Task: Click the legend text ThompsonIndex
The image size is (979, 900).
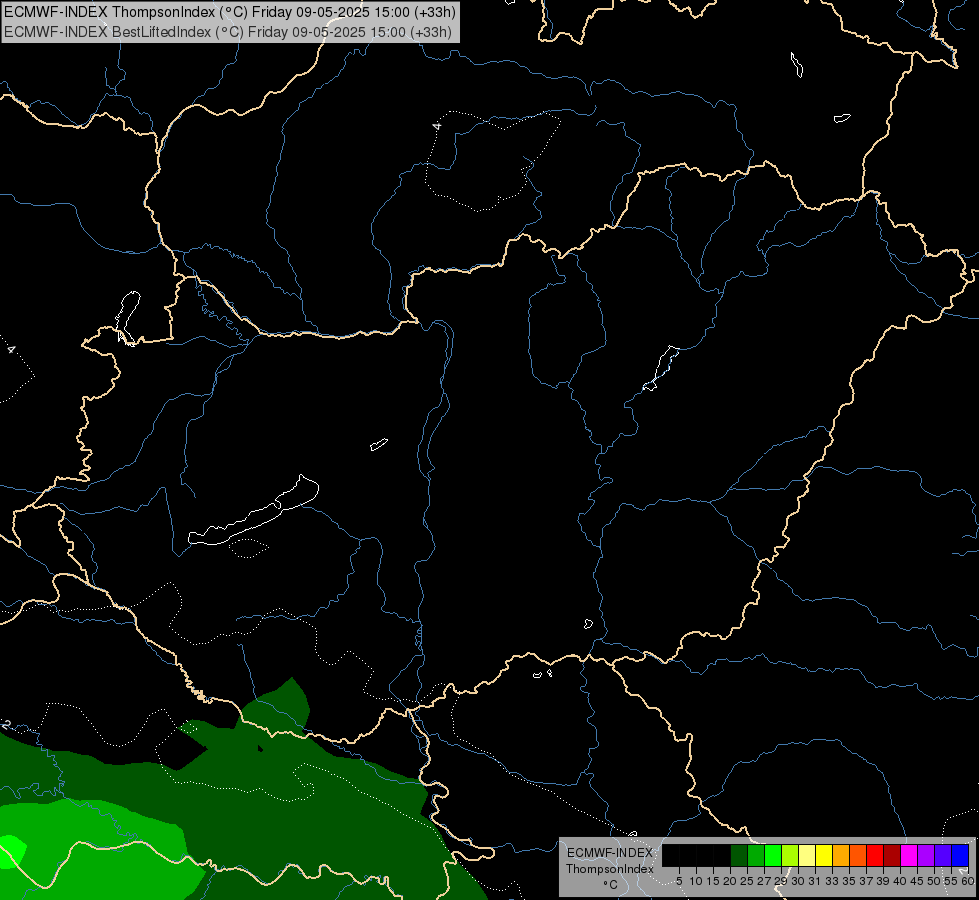Action: point(610,869)
